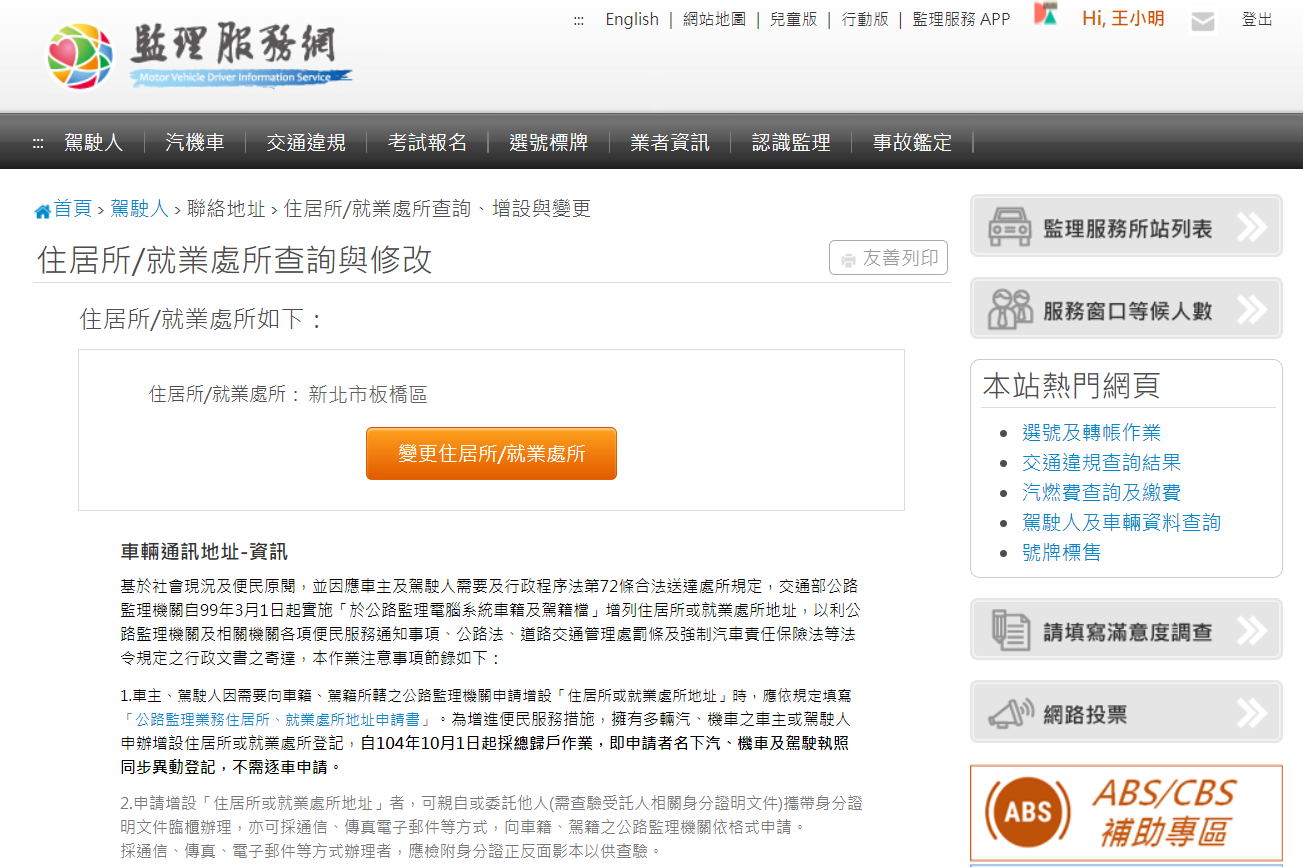The width and height of the screenshot is (1303, 867).
Task: Go to 網站地圖 sitemap
Action: coord(714,19)
